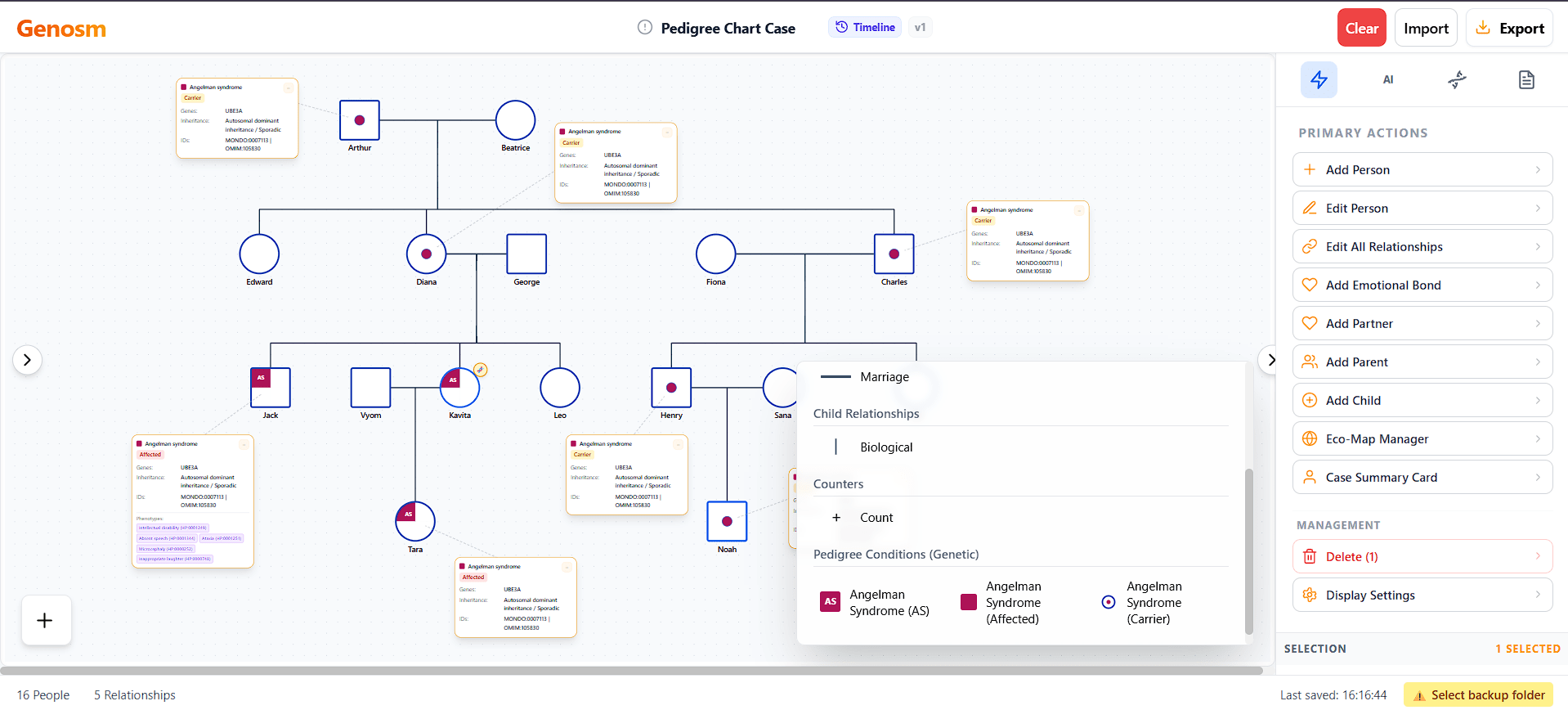
Task: Choose Edit Person action
Action: 1422,208
